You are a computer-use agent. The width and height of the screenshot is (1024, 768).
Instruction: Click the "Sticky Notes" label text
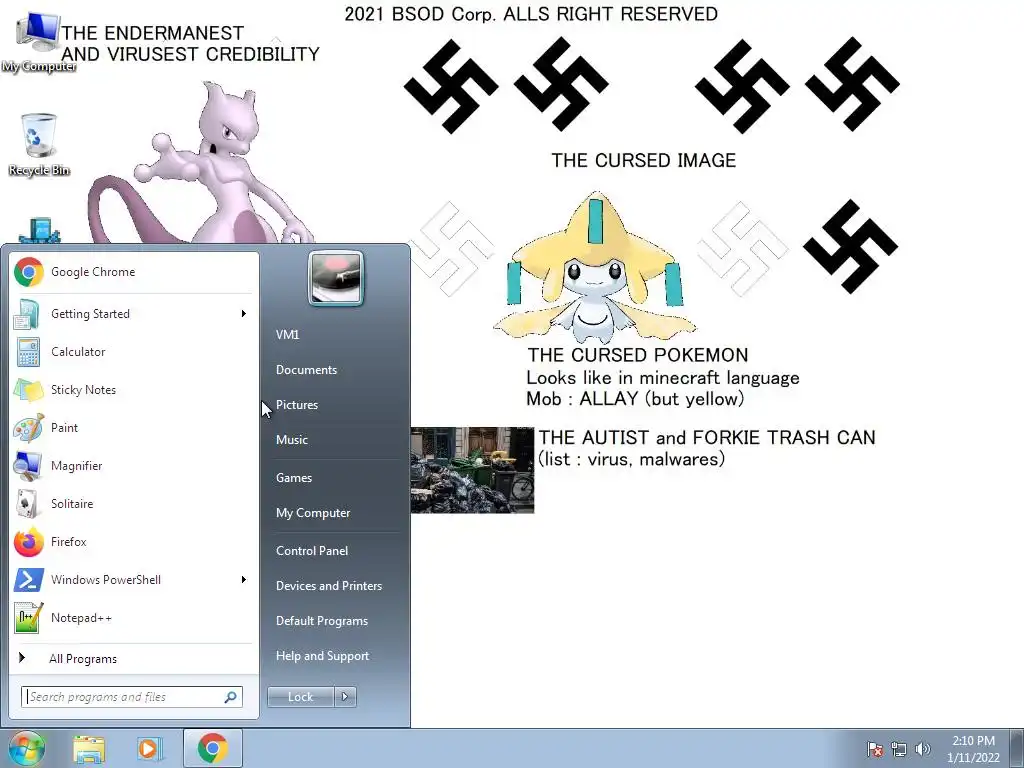84,390
